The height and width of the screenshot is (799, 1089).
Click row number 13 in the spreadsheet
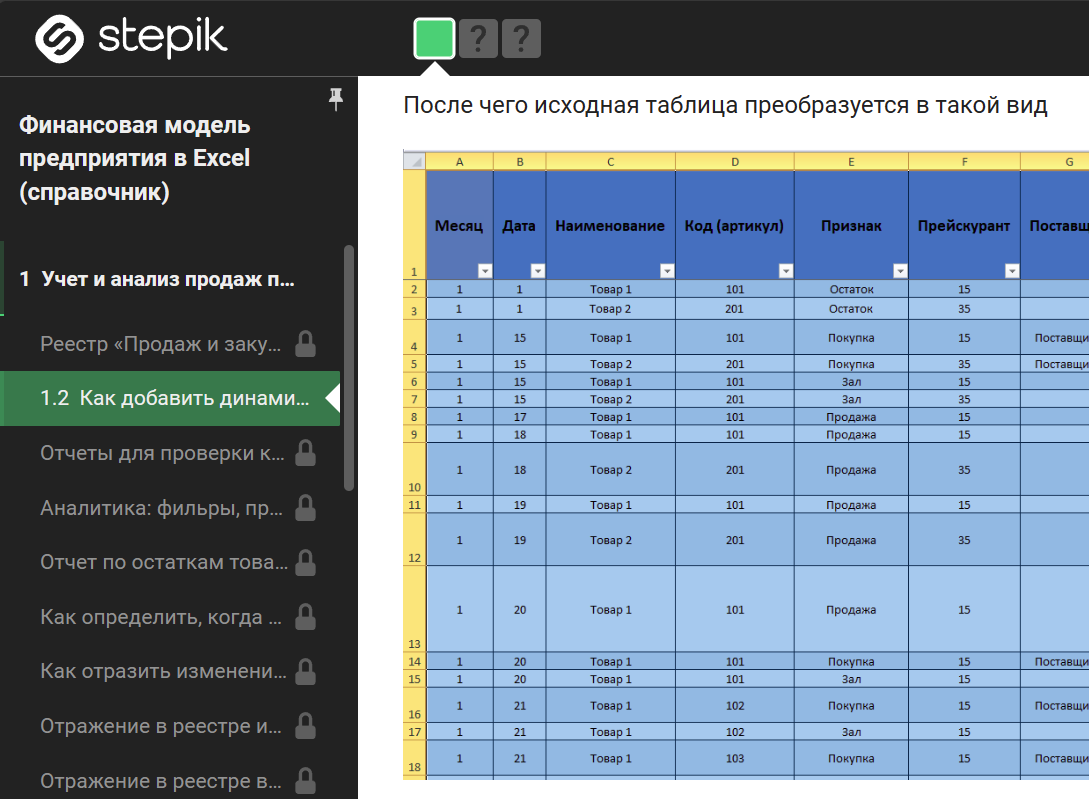[x=415, y=609]
